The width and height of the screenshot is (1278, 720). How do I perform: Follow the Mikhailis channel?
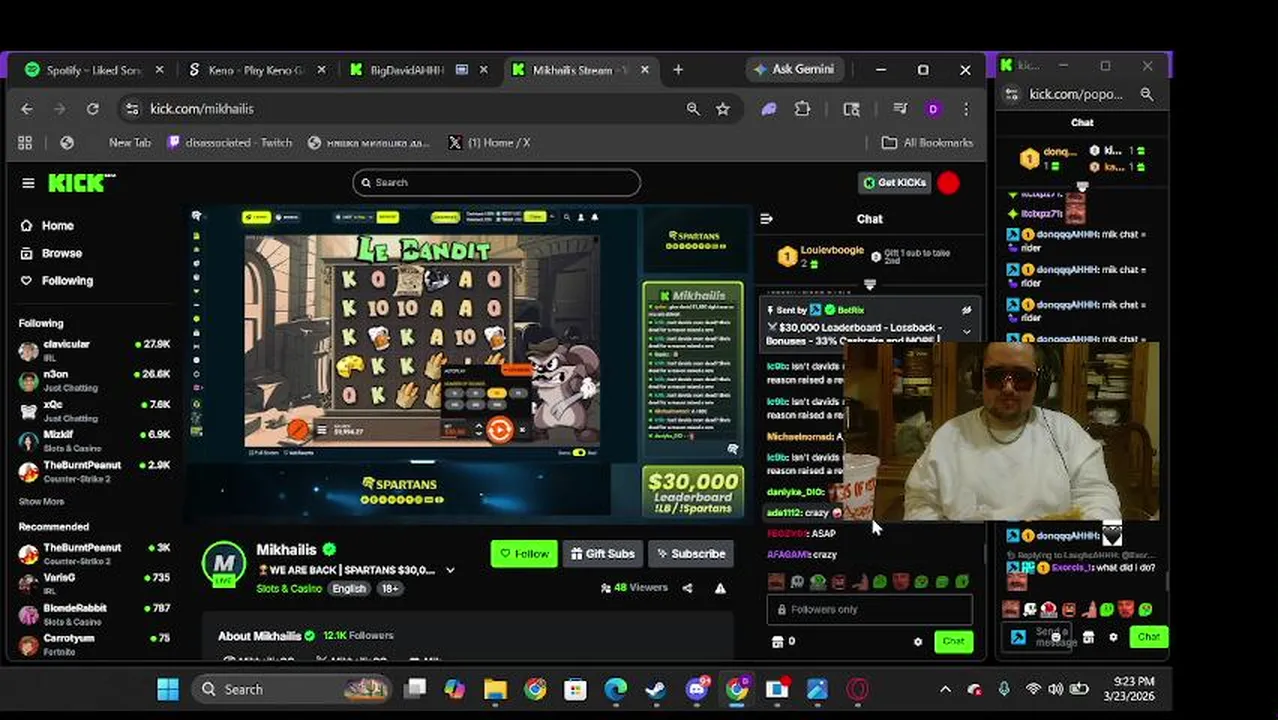(524, 553)
